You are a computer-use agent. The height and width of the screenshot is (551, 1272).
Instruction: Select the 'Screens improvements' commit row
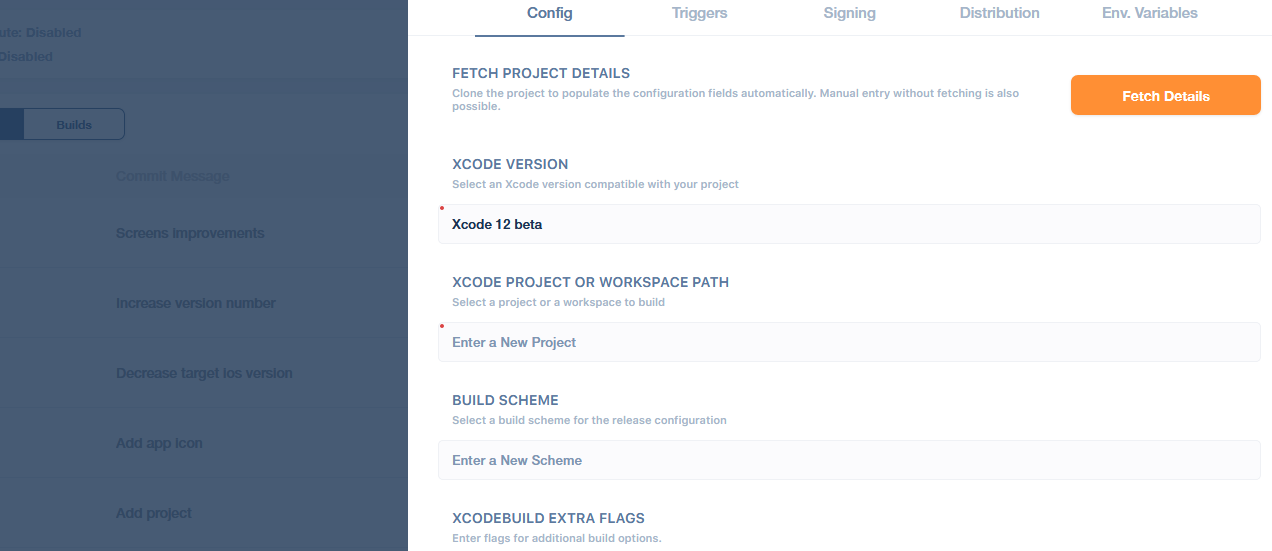(x=204, y=233)
